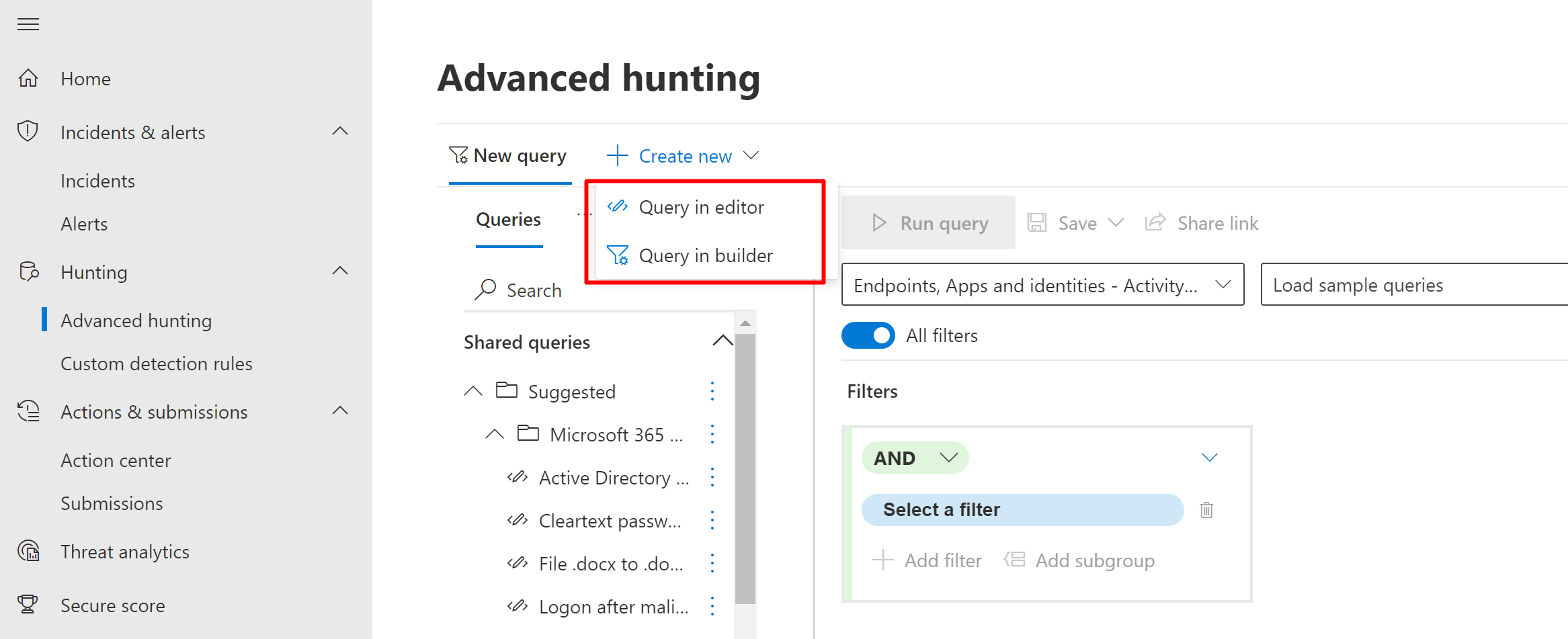Click the Search queries input field
Screen dimensions: 1568x639
534,290
